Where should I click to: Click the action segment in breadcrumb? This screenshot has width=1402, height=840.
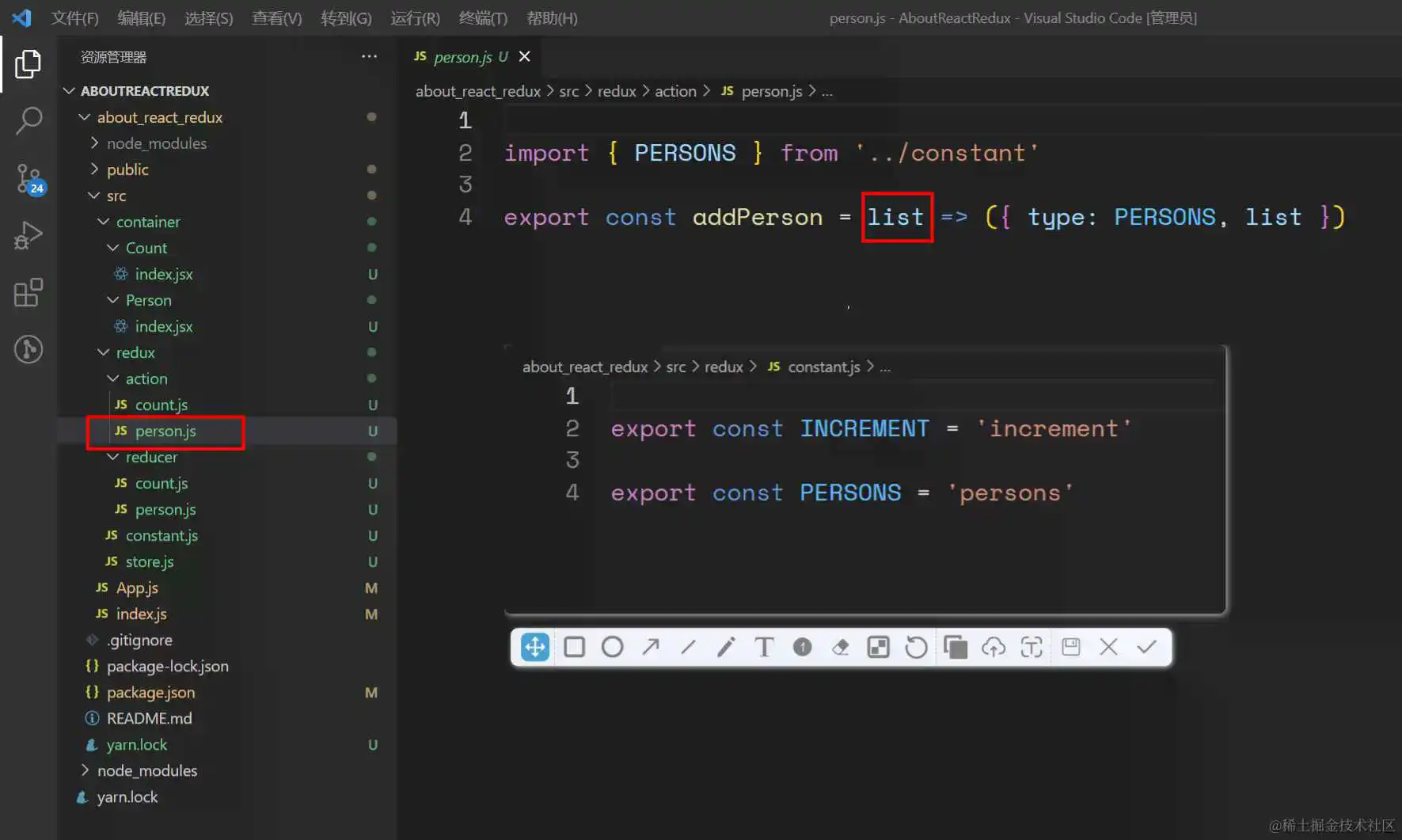coord(675,91)
